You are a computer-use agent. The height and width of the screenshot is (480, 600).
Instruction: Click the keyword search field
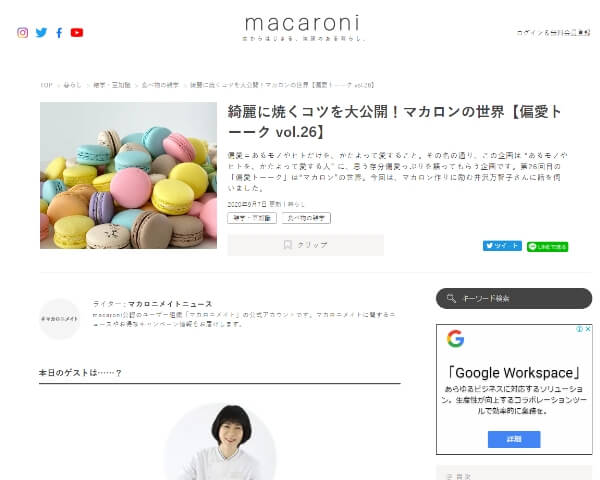(514, 299)
